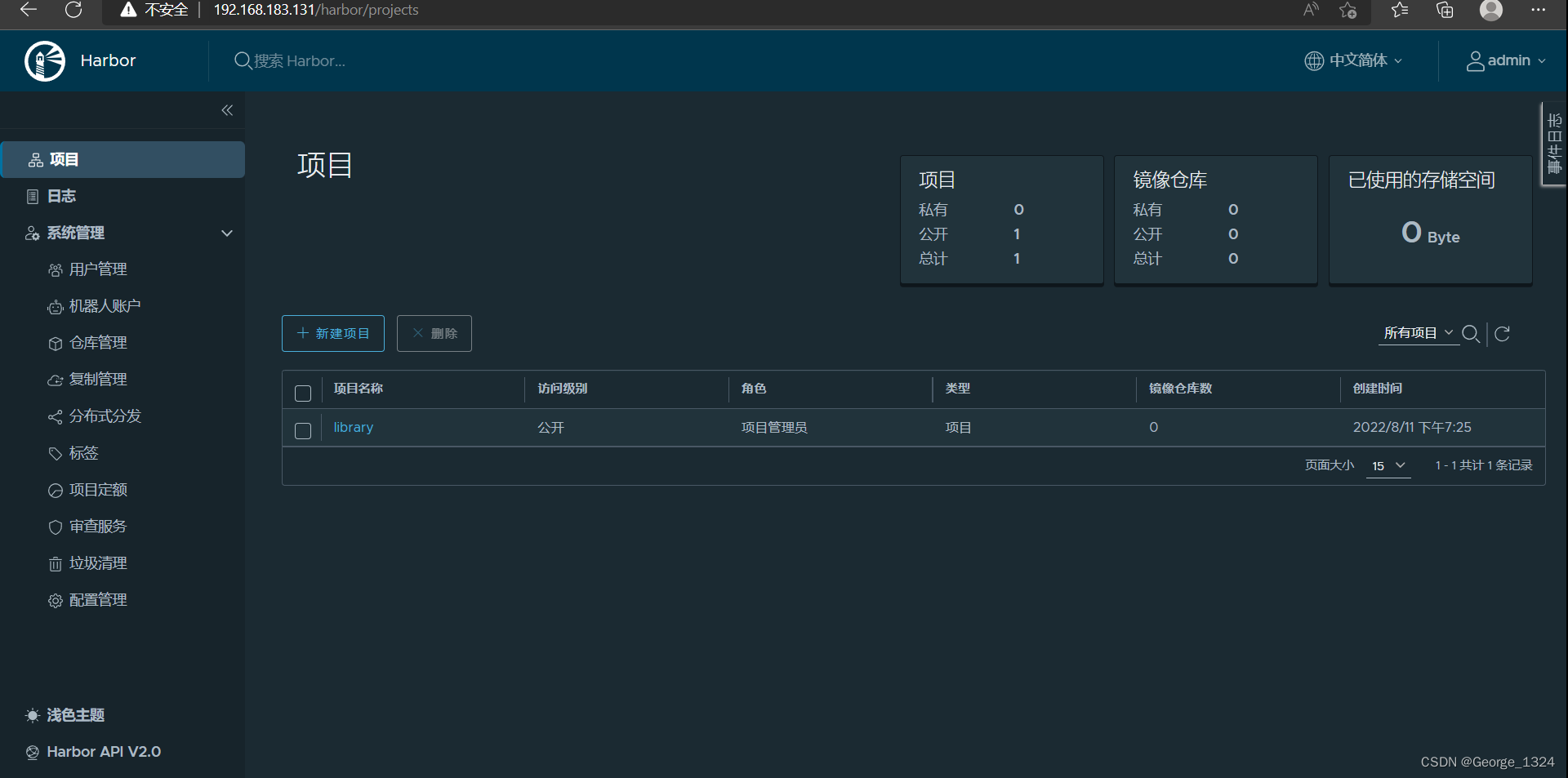This screenshot has width=1568, height=778.
Task: Sort by 创建时间 column header
Action: tap(1378, 389)
